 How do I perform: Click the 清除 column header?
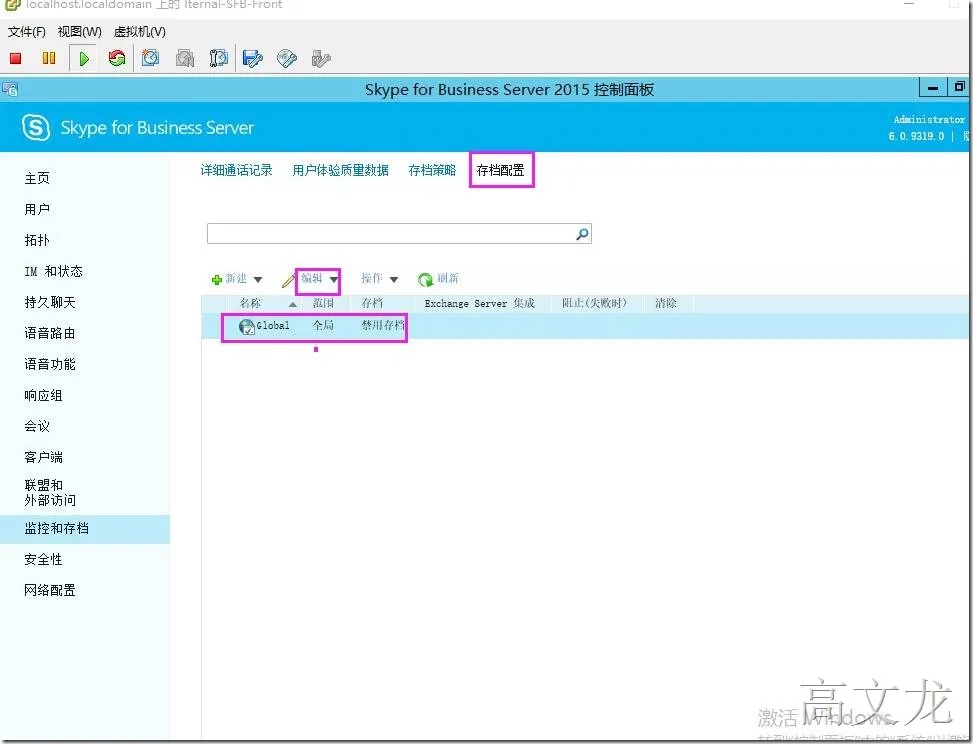click(666, 303)
